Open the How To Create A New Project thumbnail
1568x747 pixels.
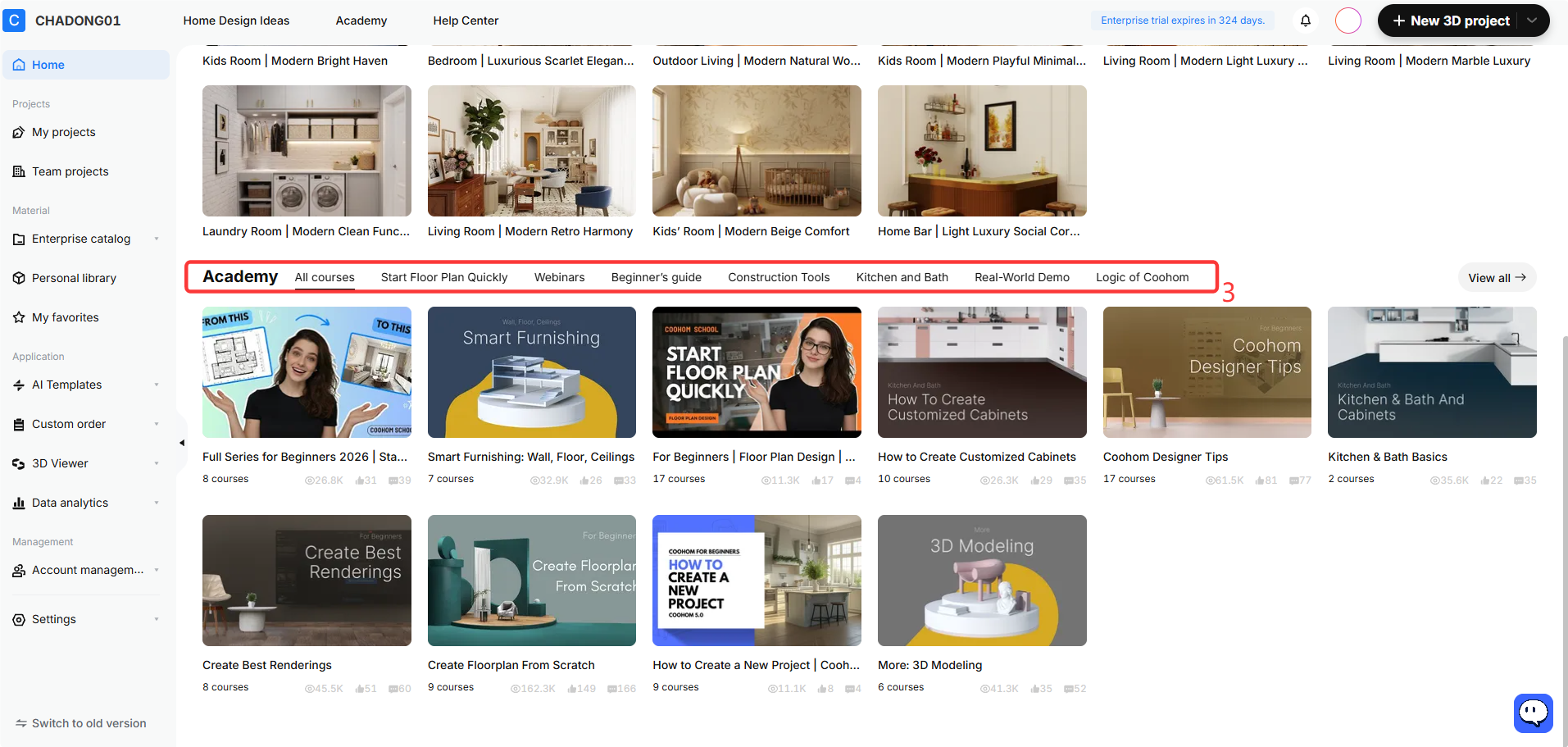[x=757, y=581]
